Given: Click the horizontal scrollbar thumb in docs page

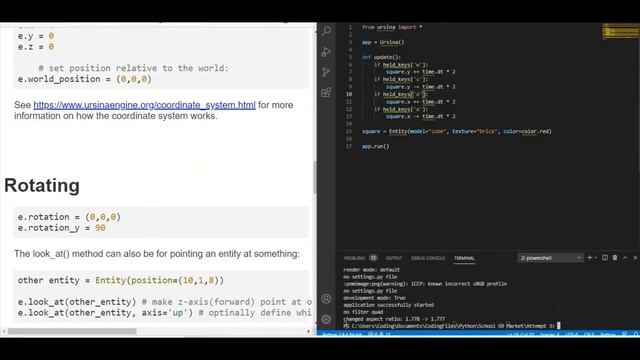Looking at the screenshot, I should 72,331.
